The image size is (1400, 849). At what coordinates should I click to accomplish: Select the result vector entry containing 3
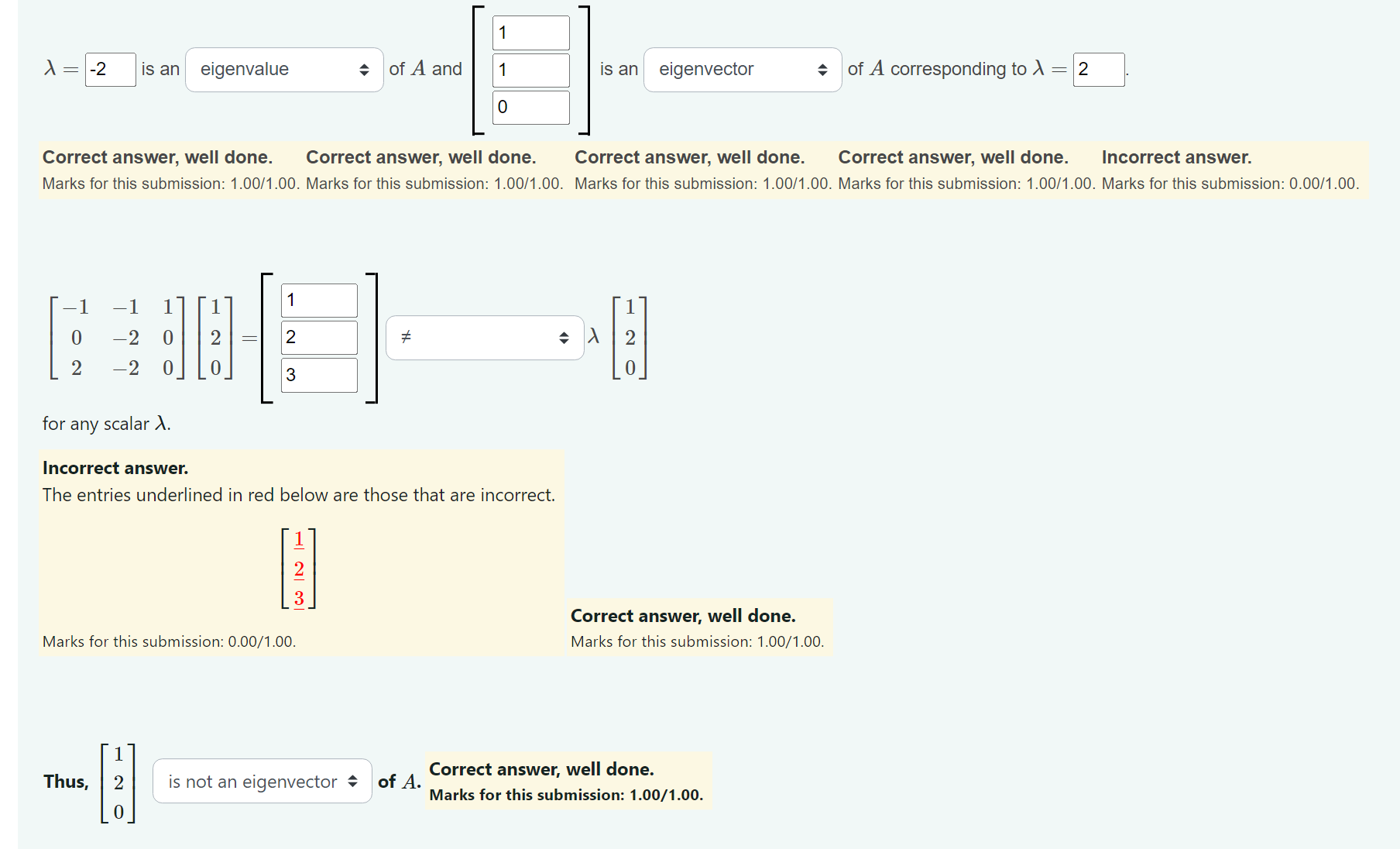318,375
